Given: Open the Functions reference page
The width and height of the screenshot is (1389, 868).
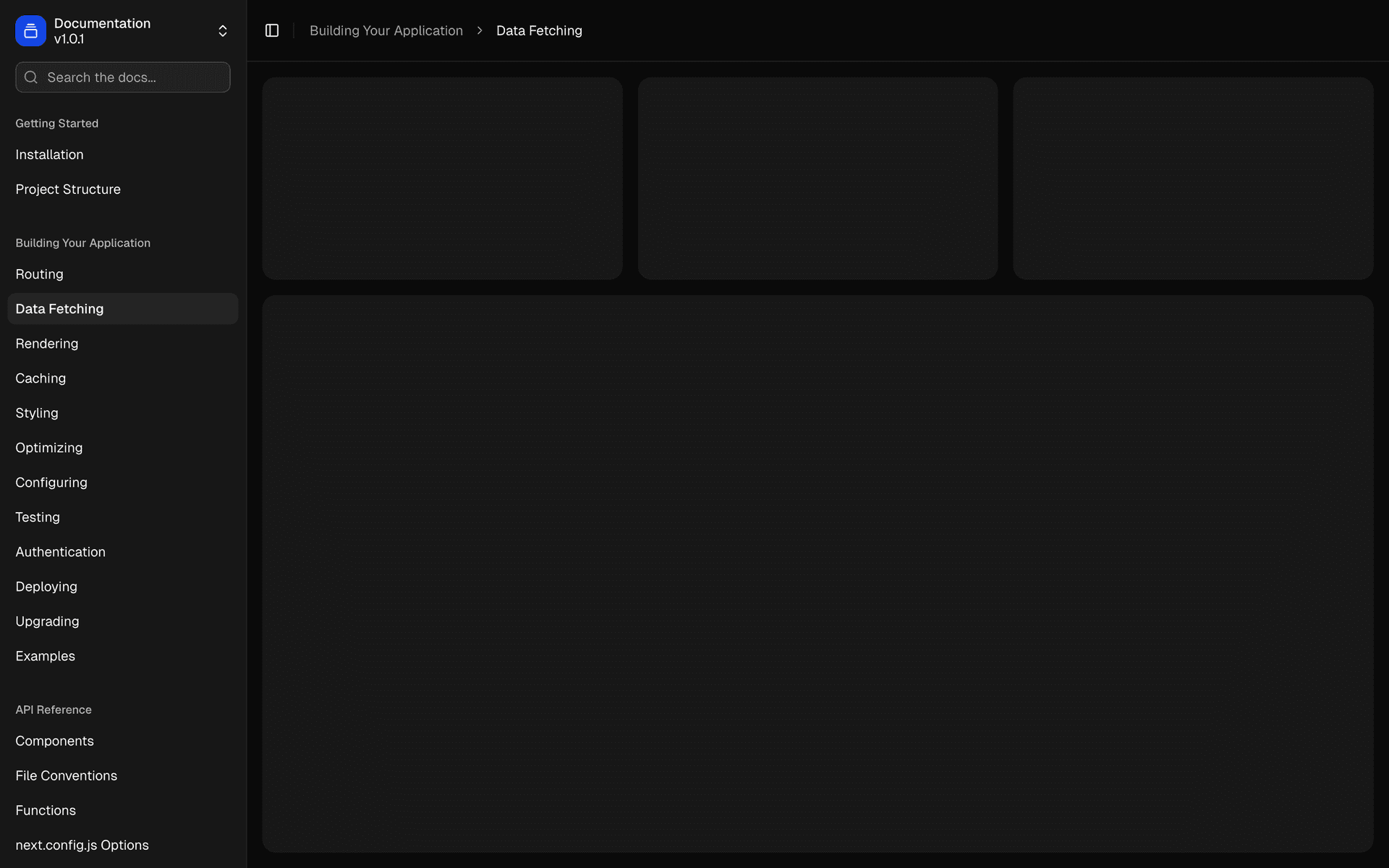Looking at the screenshot, I should coord(46,810).
